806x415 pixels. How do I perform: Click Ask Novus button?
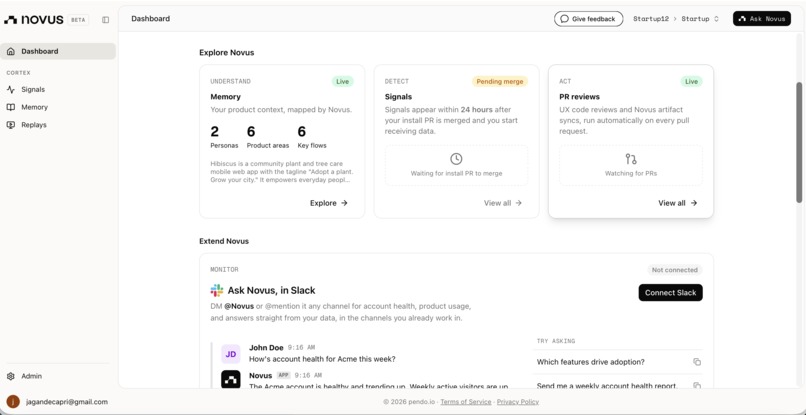[x=762, y=19]
